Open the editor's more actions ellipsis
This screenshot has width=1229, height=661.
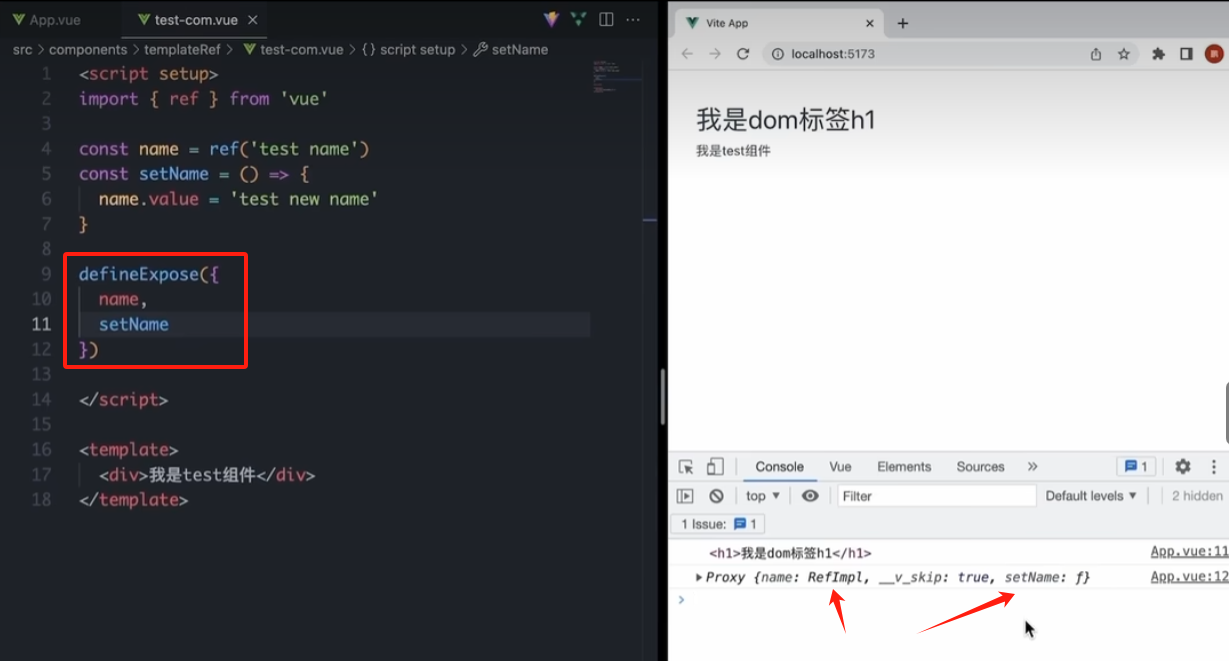point(635,20)
